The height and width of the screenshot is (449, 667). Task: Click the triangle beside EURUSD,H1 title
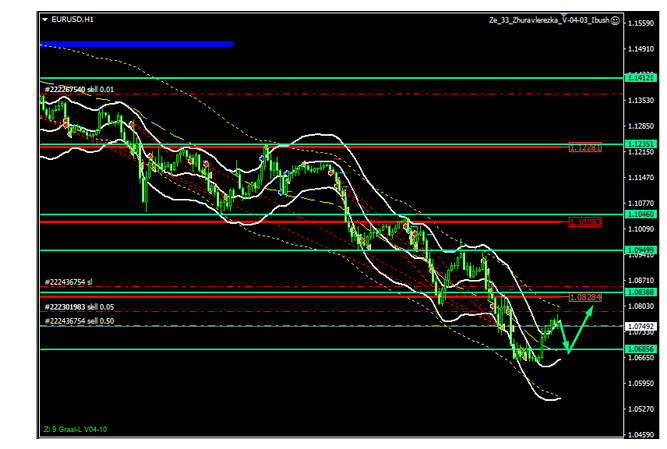[45, 19]
